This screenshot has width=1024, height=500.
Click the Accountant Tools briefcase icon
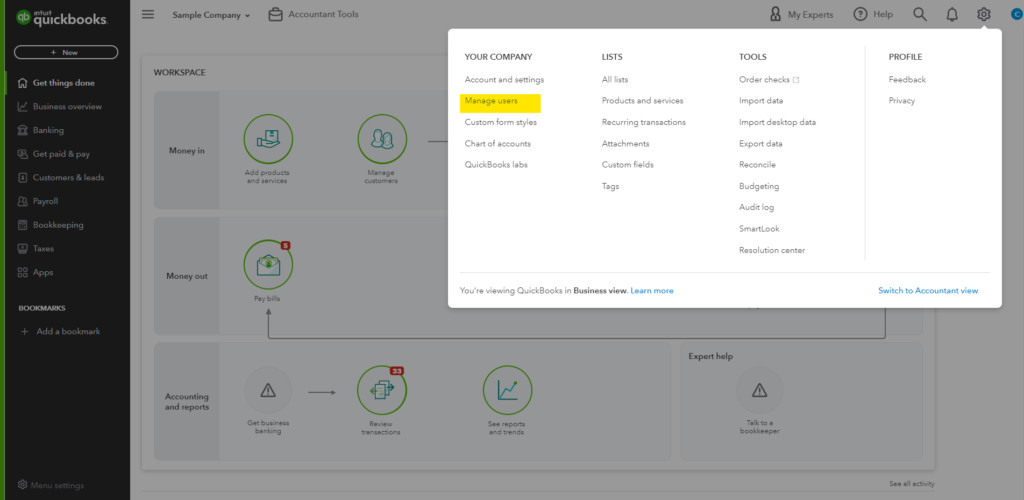276,14
